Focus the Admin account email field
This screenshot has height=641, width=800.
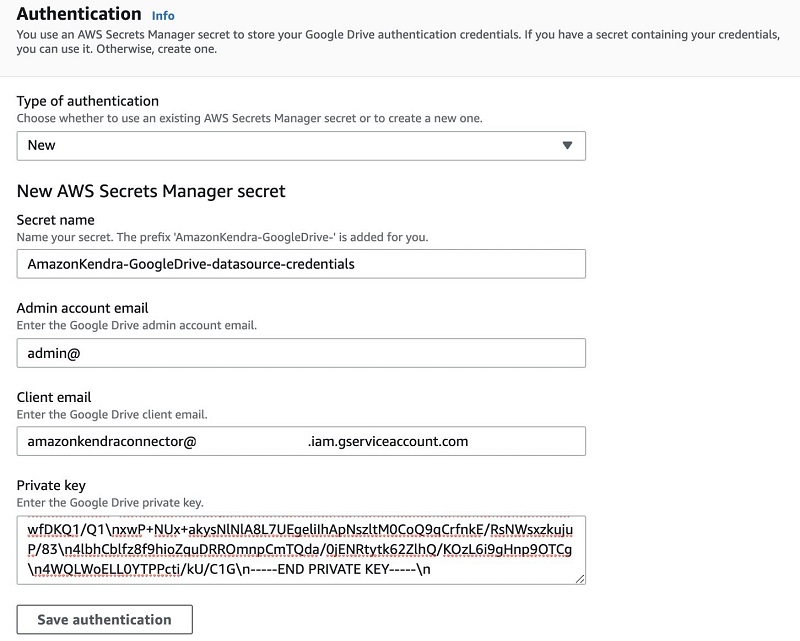(x=301, y=353)
